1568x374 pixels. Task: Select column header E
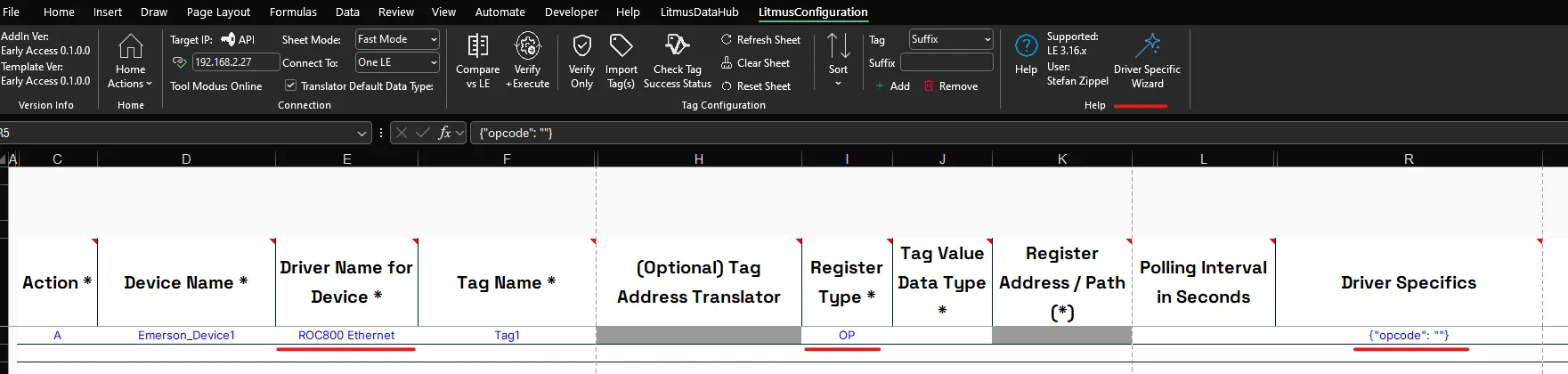[x=346, y=159]
